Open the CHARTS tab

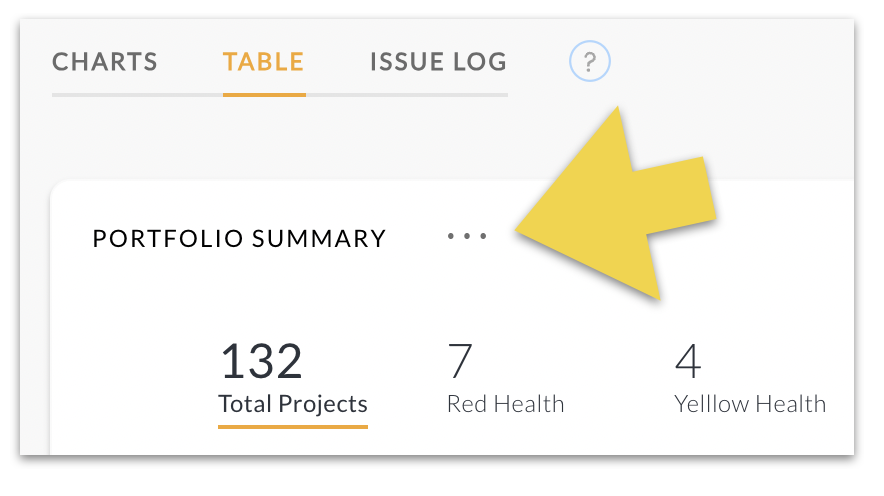coord(105,62)
